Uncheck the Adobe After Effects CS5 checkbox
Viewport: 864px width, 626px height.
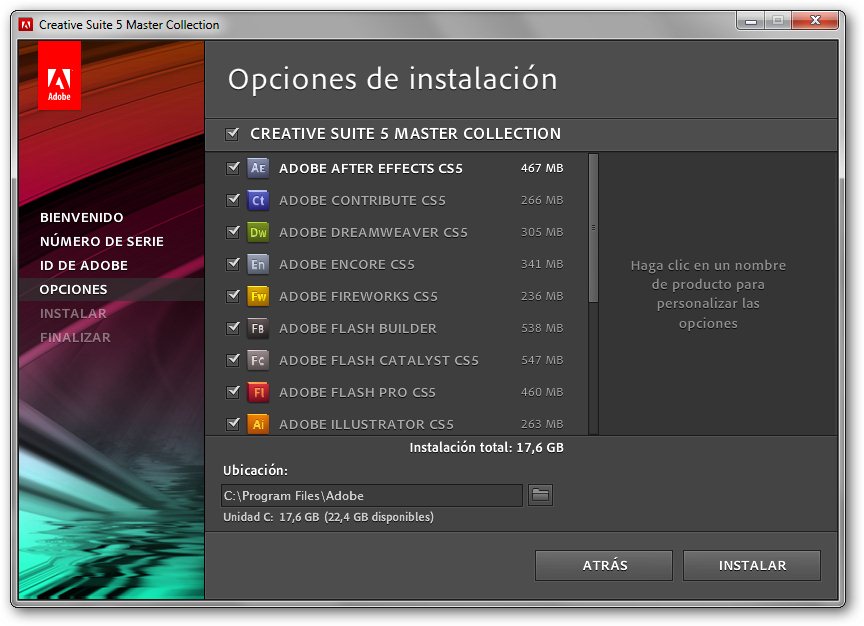coord(233,168)
